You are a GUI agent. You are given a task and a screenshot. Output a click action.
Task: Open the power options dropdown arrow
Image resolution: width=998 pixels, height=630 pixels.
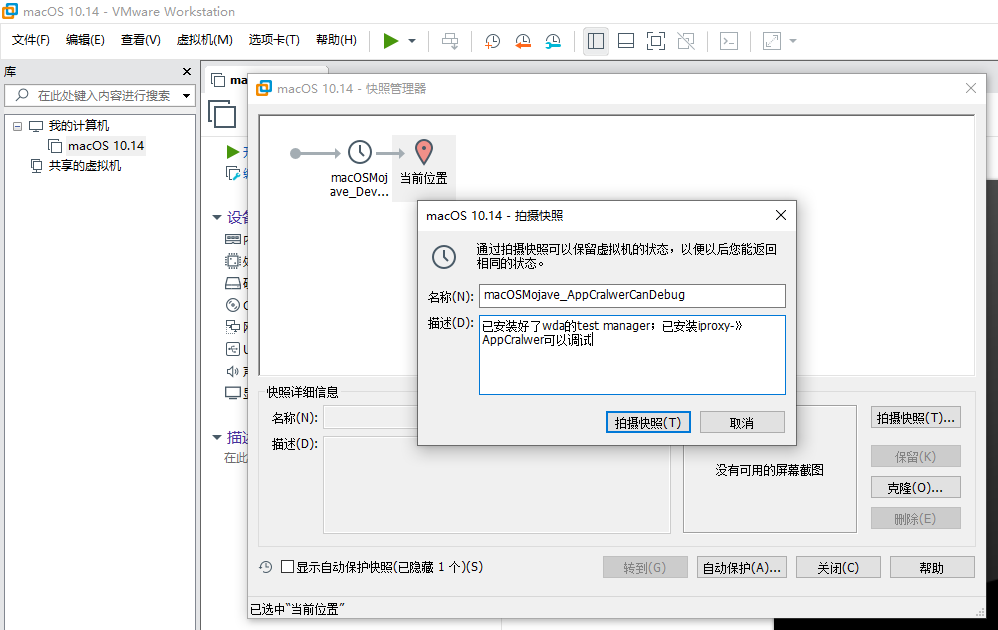point(412,41)
